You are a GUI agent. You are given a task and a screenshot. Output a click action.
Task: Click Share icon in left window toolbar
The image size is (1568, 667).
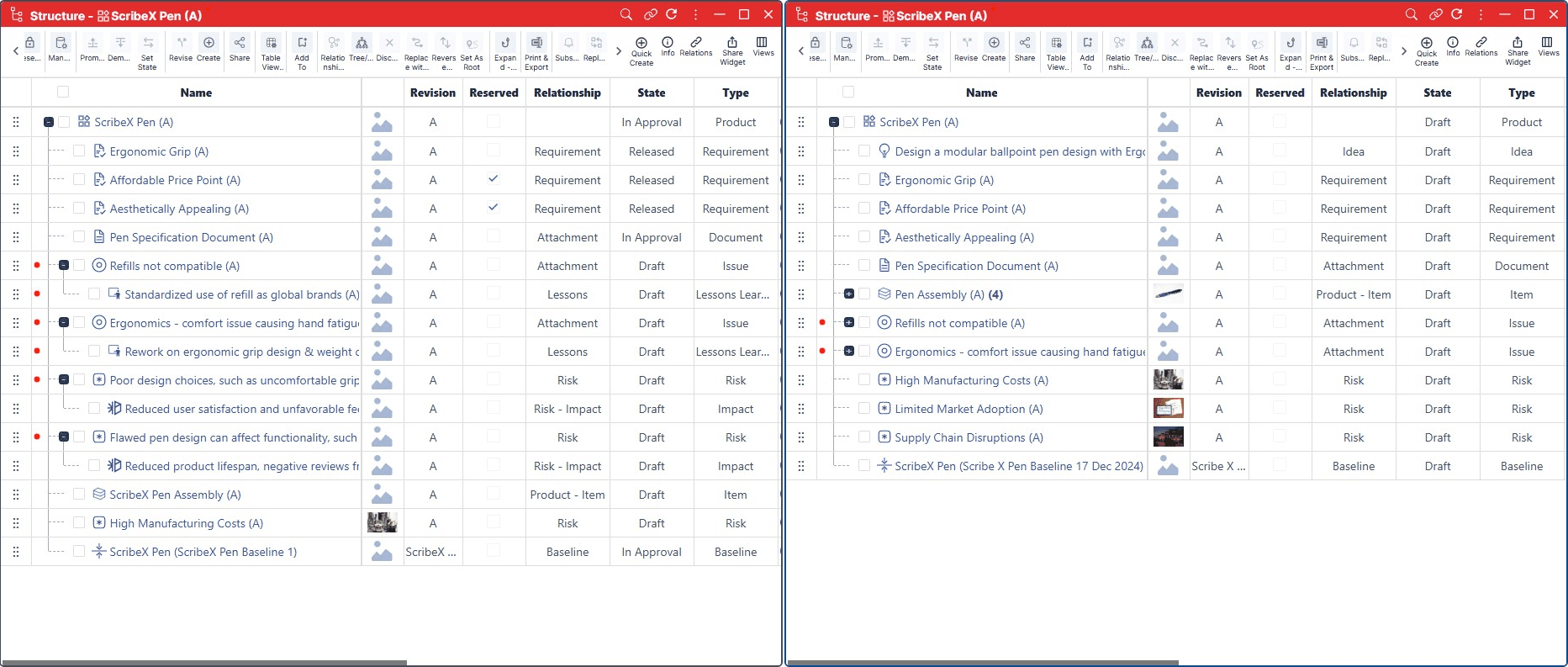[x=240, y=48]
